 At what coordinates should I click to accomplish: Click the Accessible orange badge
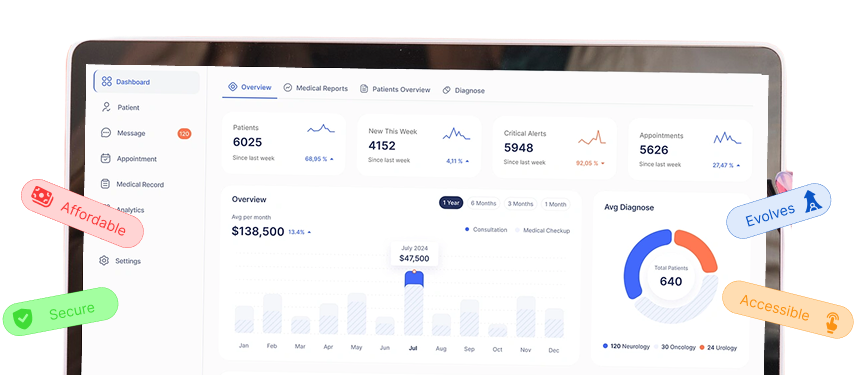coord(787,309)
